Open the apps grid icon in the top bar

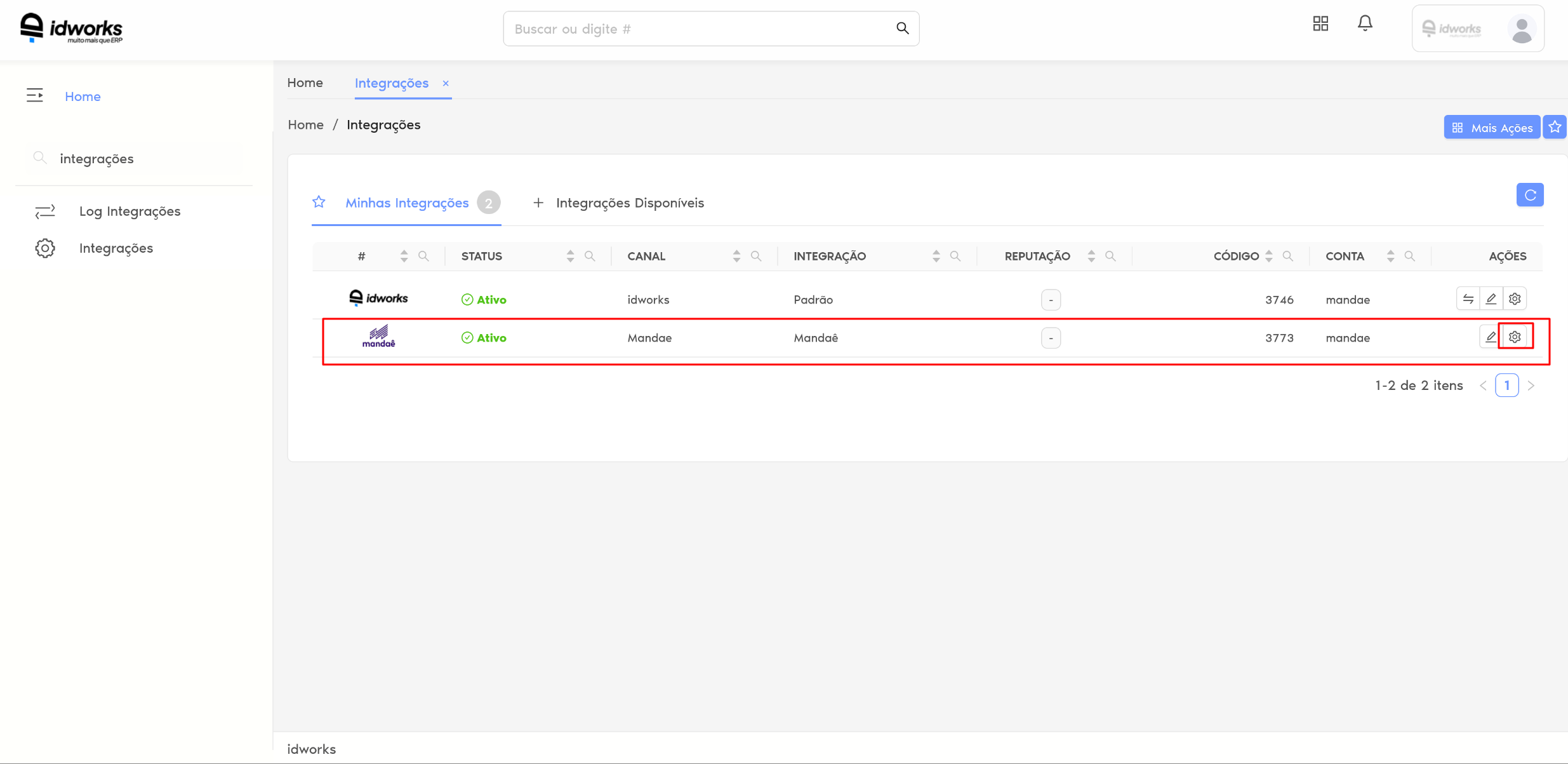pos(1320,23)
